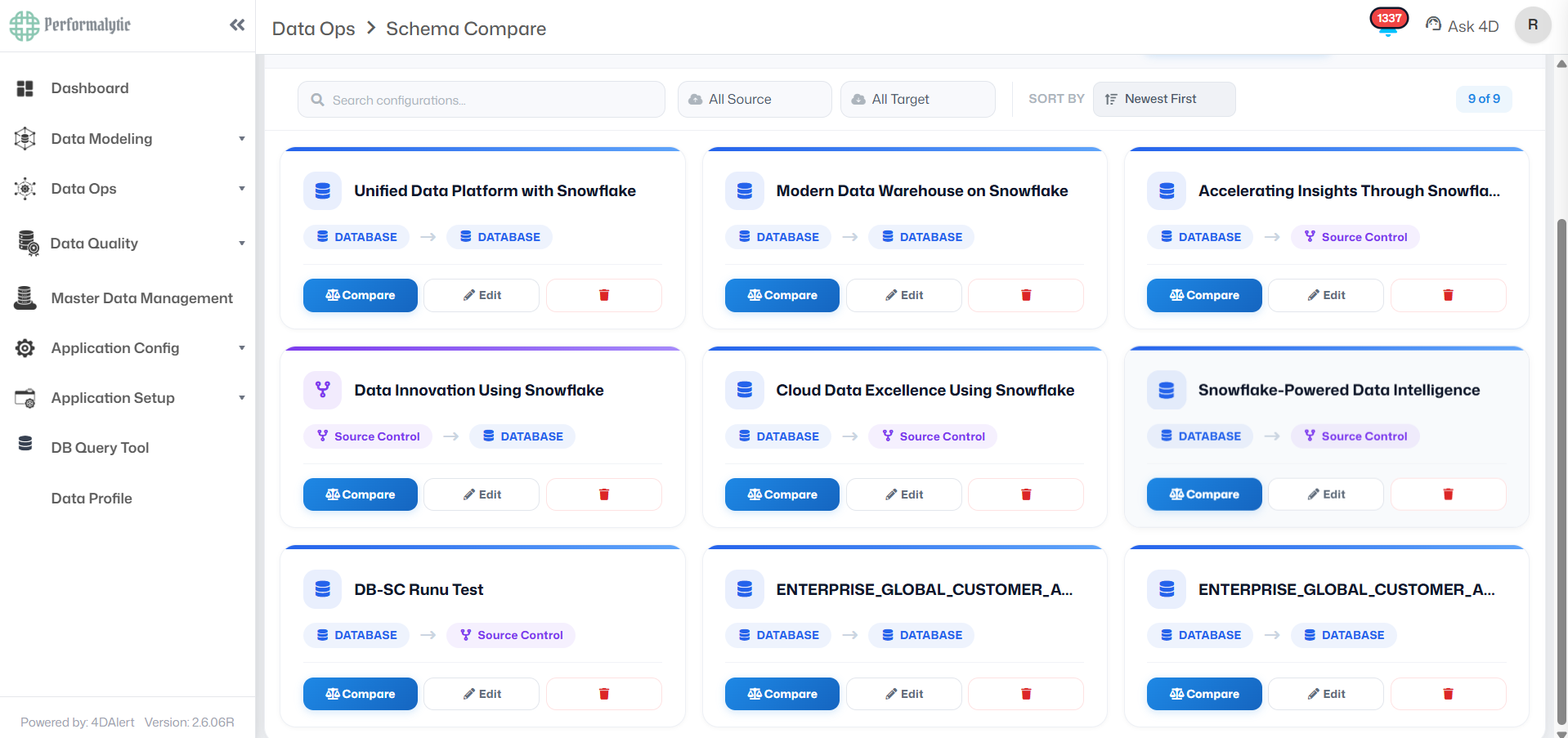Open the Newest First sort dropdown
Image resolution: width=1568 pixels, height=738 pixels.
(1164, 99)
